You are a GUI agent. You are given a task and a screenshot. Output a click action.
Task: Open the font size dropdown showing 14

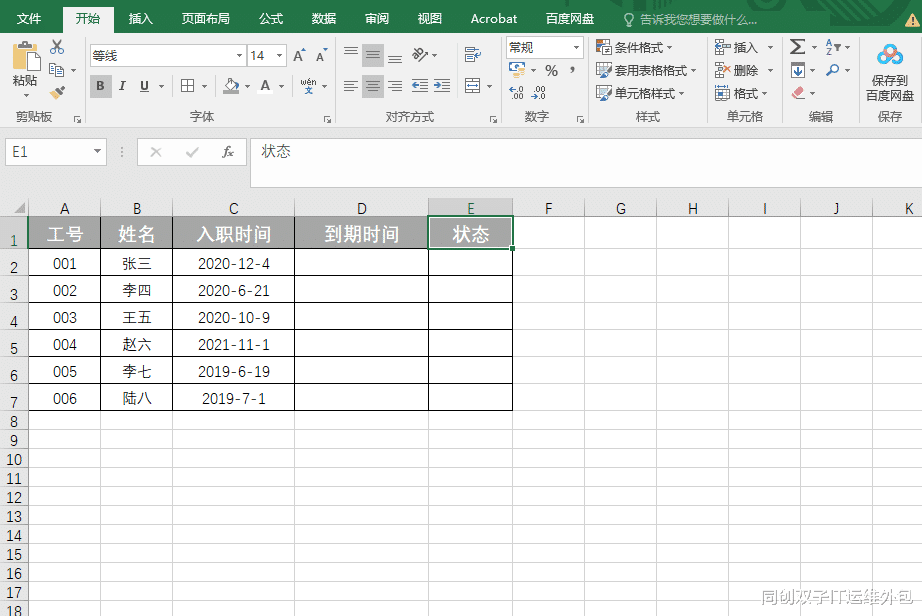(277, 55)
